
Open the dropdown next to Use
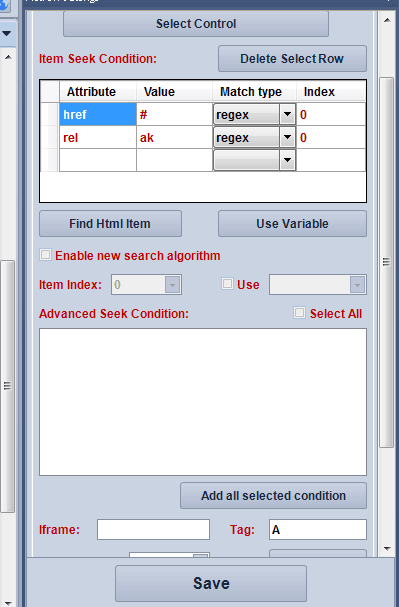coord(357,285)
